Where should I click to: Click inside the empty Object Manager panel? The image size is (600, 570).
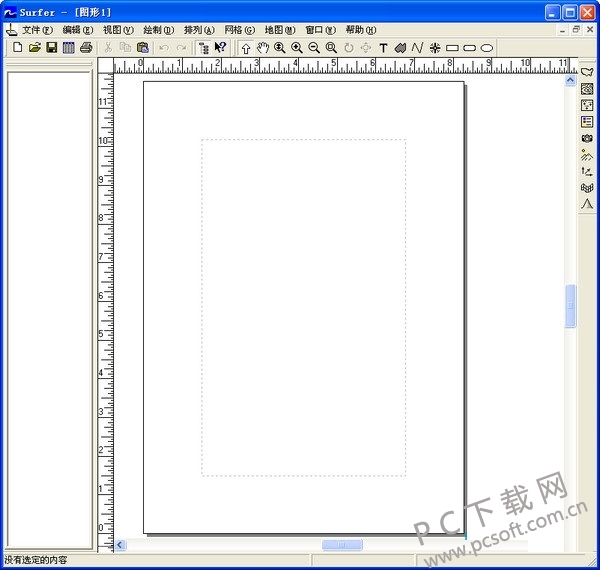[x=49, y=309]
